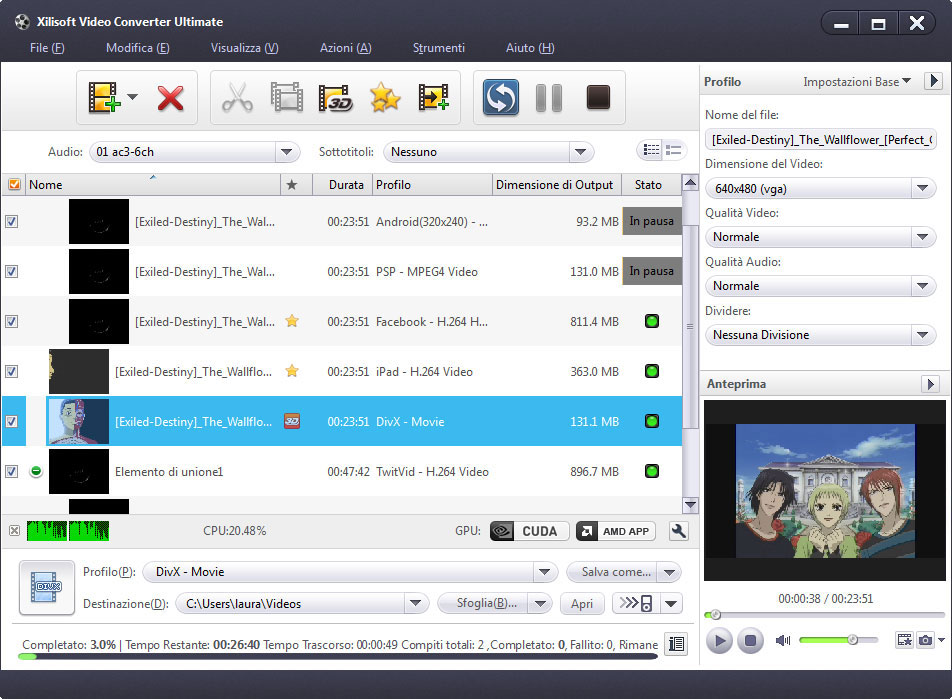The height and width of the screenshot is (699, 952).
Task: Uncheck the Android(320x240) row checkbox
Action: [x=12, y=222]
